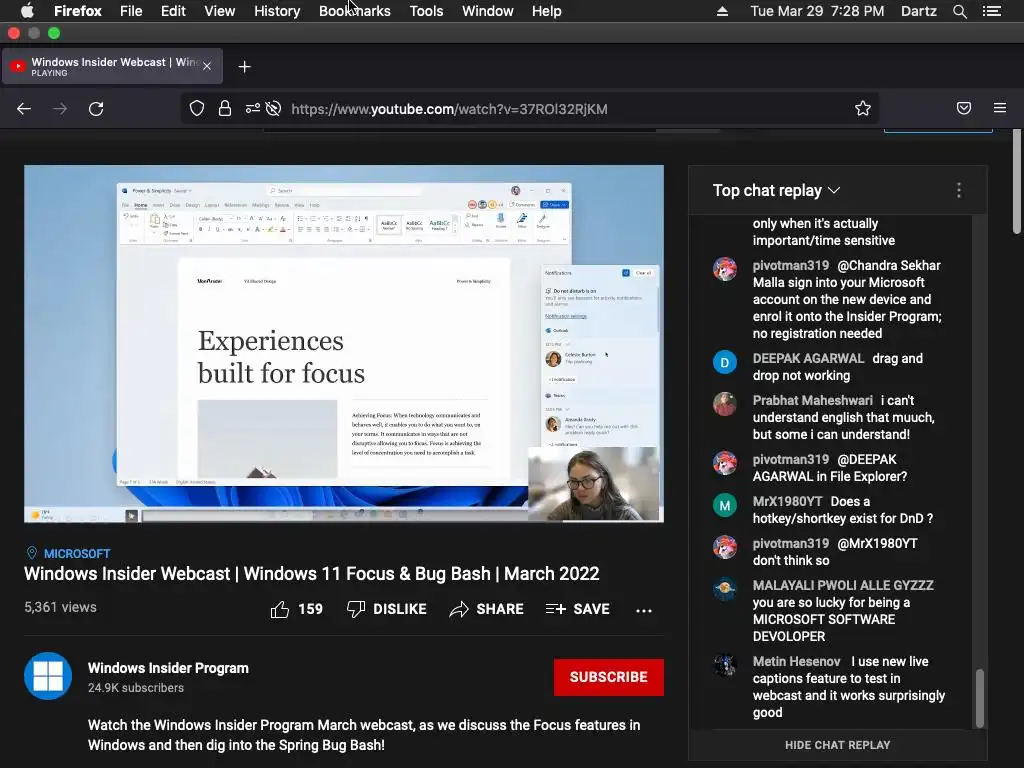Click the video description text
This screenshot has height=768, width=1024.
[364, 735]
